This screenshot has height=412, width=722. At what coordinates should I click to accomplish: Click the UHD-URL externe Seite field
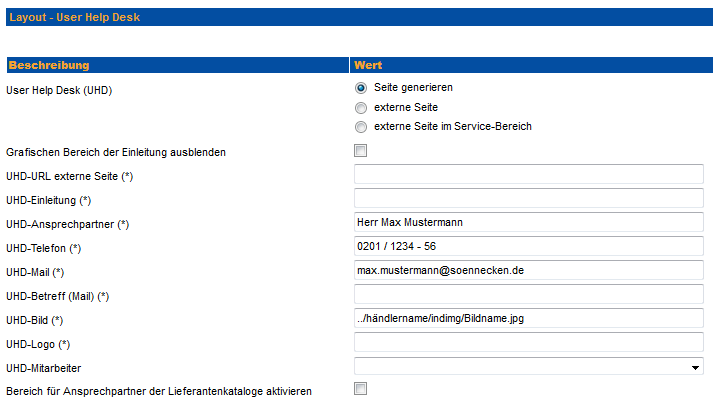coord(529,174)
